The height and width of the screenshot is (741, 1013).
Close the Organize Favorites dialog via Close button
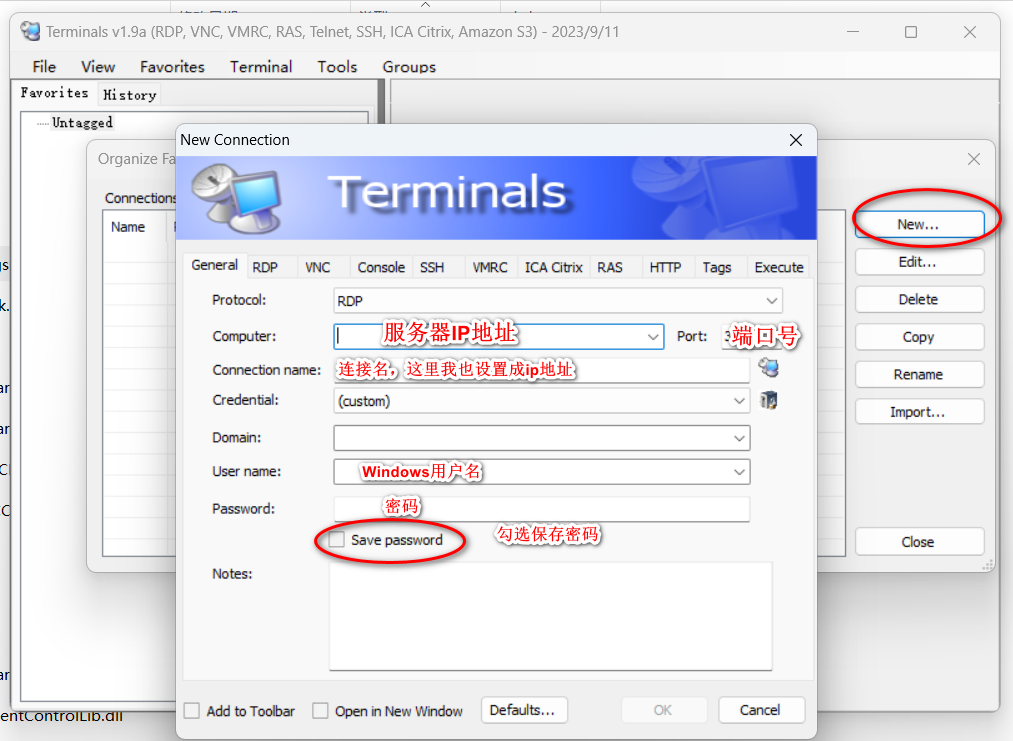[919, 541]
